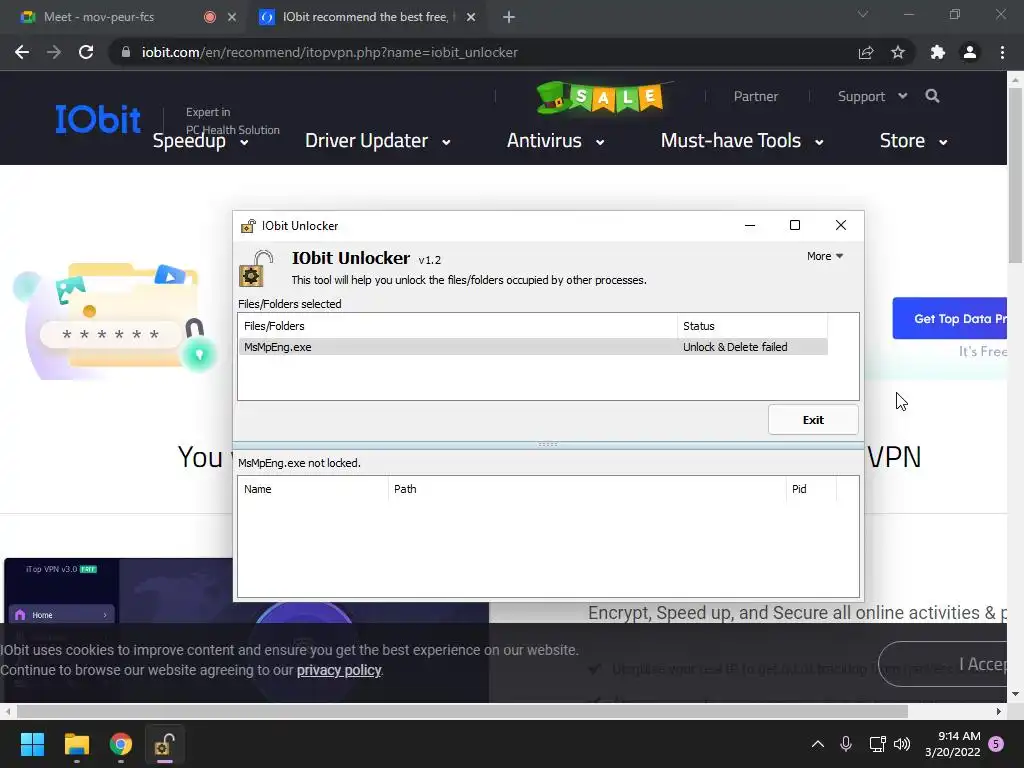The height and width of the screenshot is (768, 1024).
Task: Sort by Pid column header
Action: (811, 489)
